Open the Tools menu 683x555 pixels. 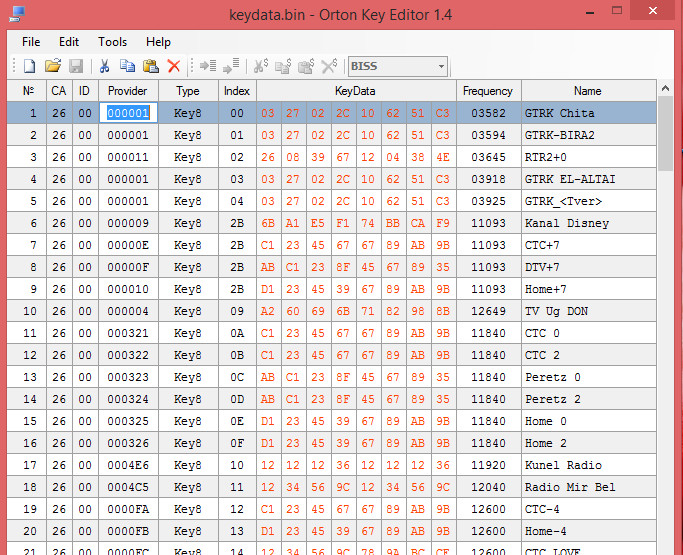coord(112,42)
